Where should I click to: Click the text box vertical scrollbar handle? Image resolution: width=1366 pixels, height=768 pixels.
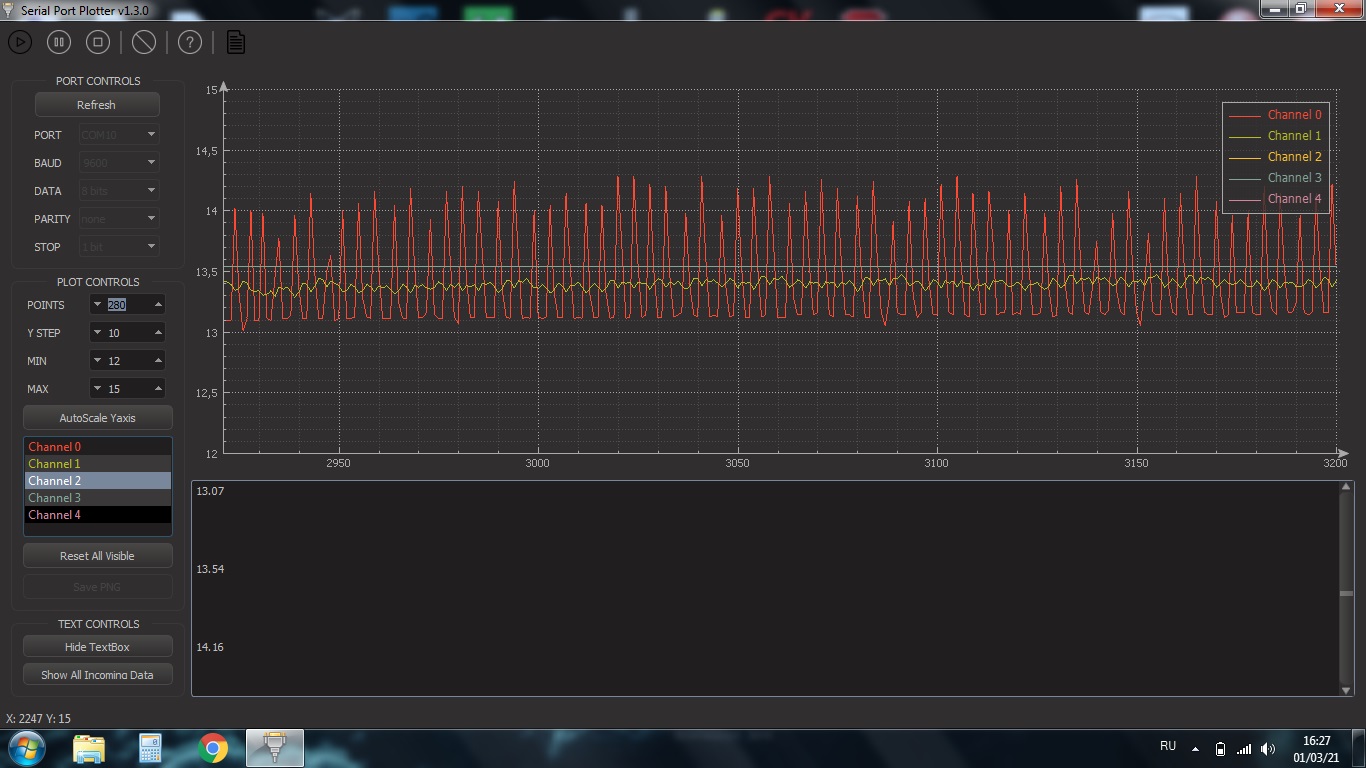pos(1346,593)
